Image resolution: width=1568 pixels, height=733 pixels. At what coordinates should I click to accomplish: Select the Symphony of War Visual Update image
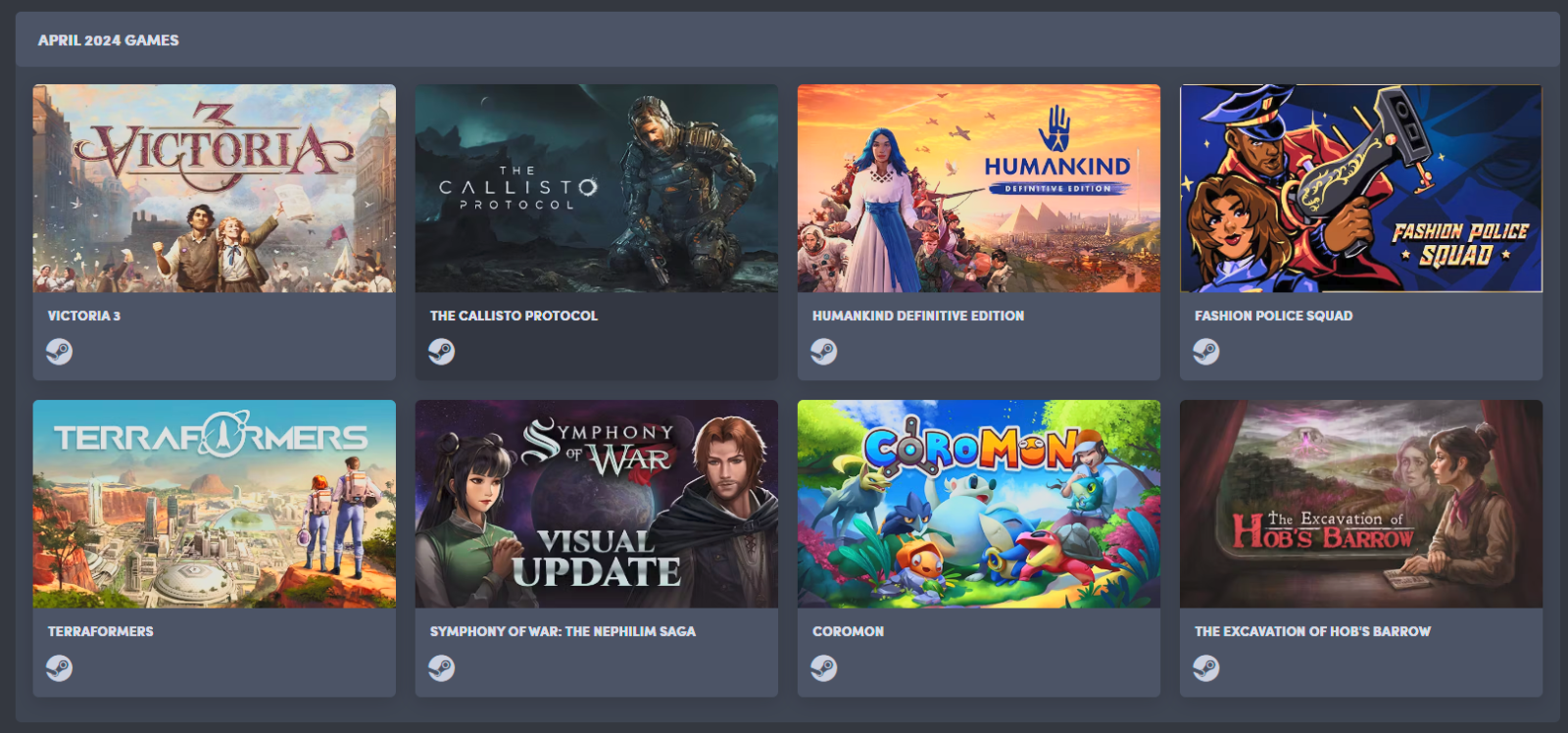pos(597,504)
